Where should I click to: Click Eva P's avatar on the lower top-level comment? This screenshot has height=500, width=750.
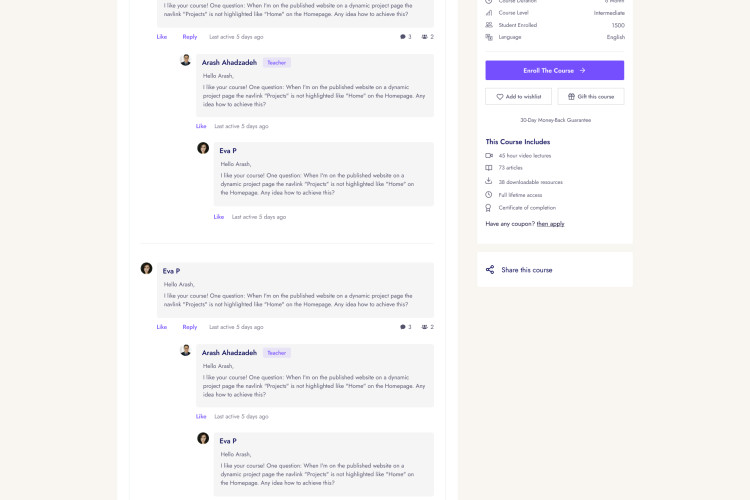[146, 269]
